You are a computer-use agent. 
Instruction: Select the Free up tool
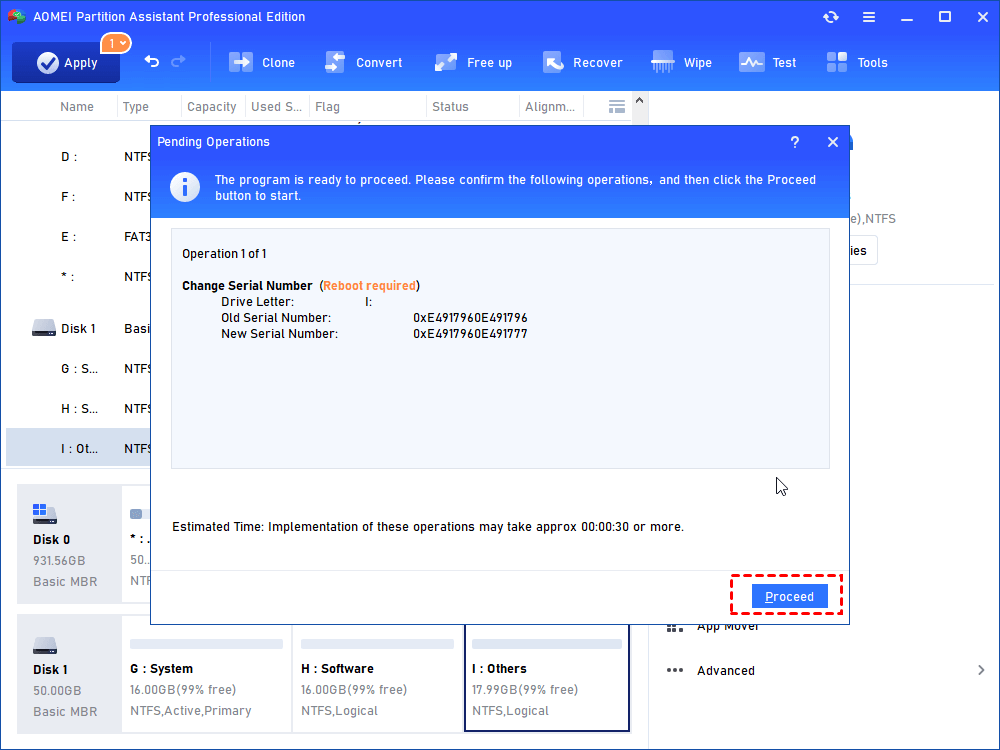(x=473, y=62)
